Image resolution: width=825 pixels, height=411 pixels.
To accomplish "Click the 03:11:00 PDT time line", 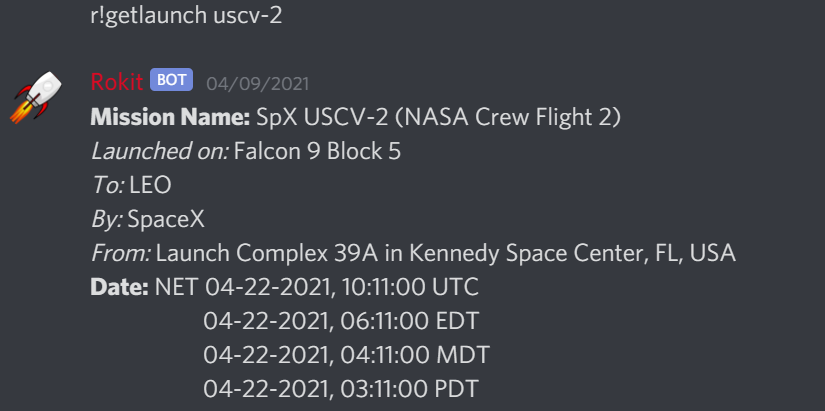I will 341,390.
